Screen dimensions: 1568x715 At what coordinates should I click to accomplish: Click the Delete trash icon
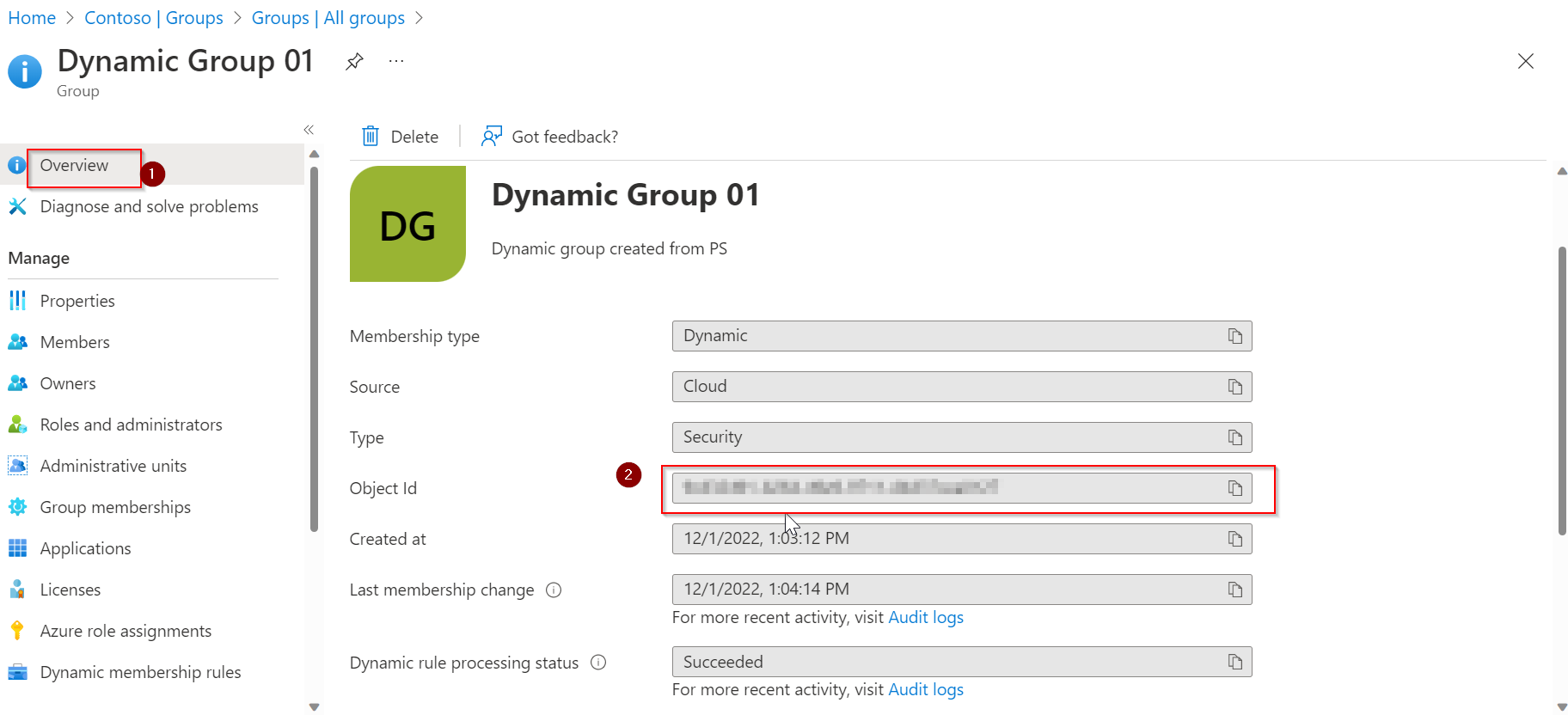[x=371, y=136]
